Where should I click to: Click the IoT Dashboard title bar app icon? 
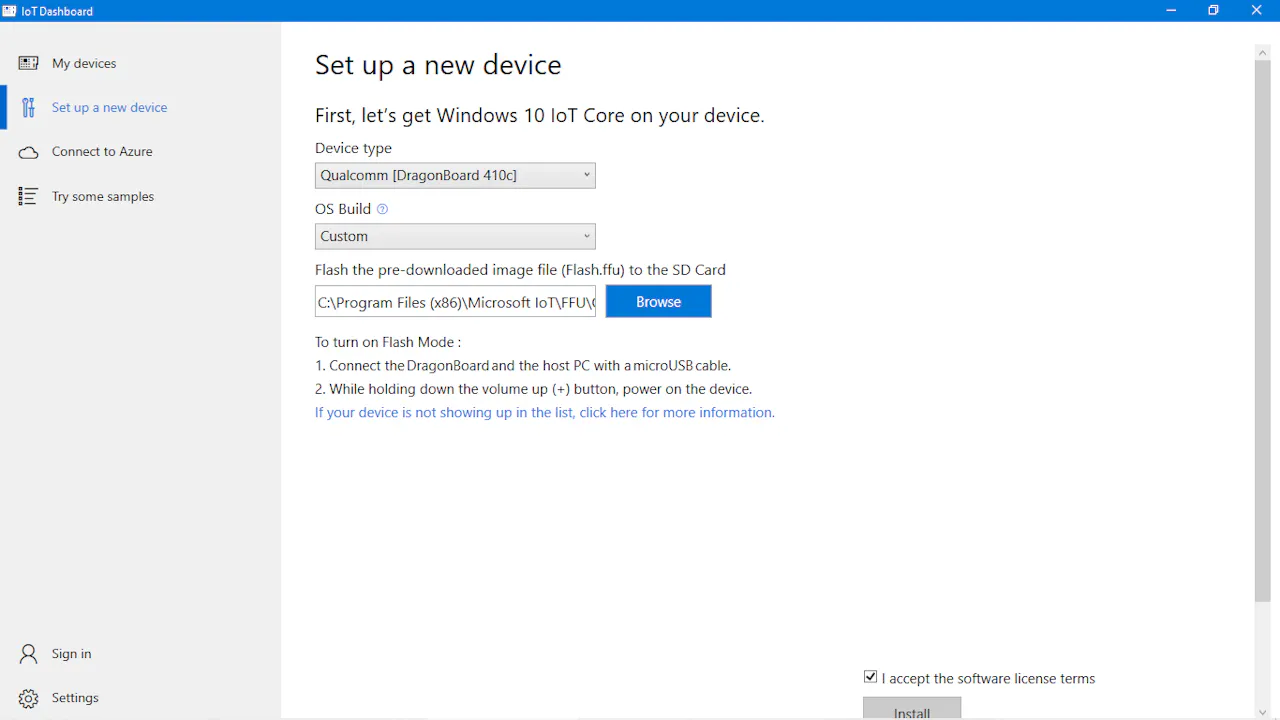(9, 11)
